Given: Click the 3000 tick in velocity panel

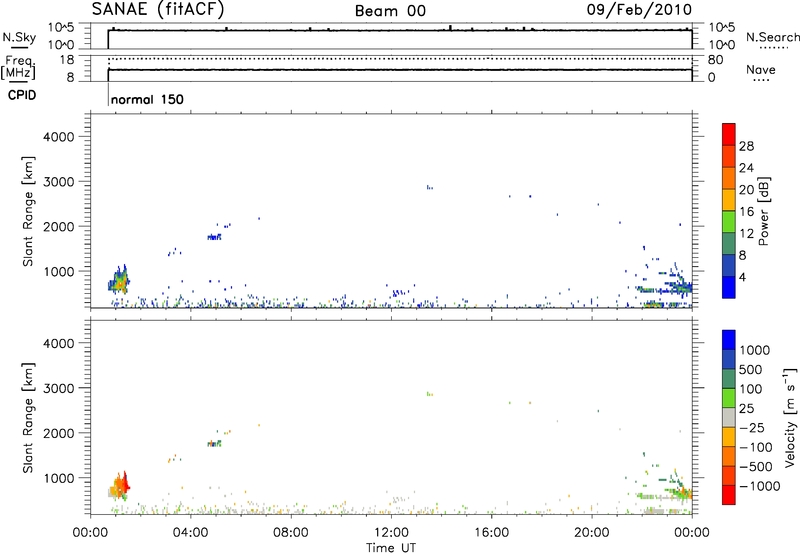Looking at the screenshot, I should pos(58,388).
